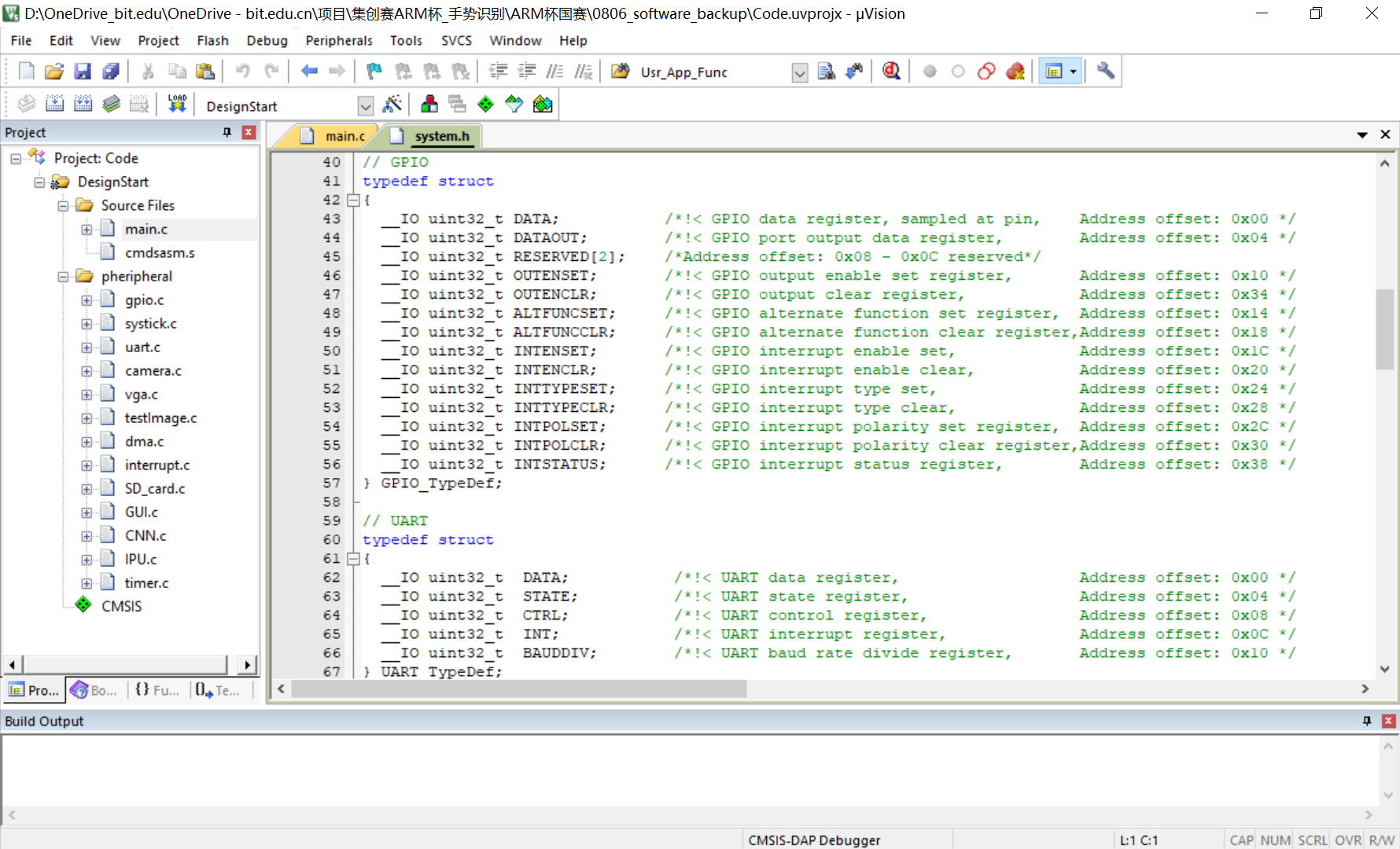Toggle the Build Output panel pin
This screenshot has width=1400, height=849.
(x=1367, y=721)
